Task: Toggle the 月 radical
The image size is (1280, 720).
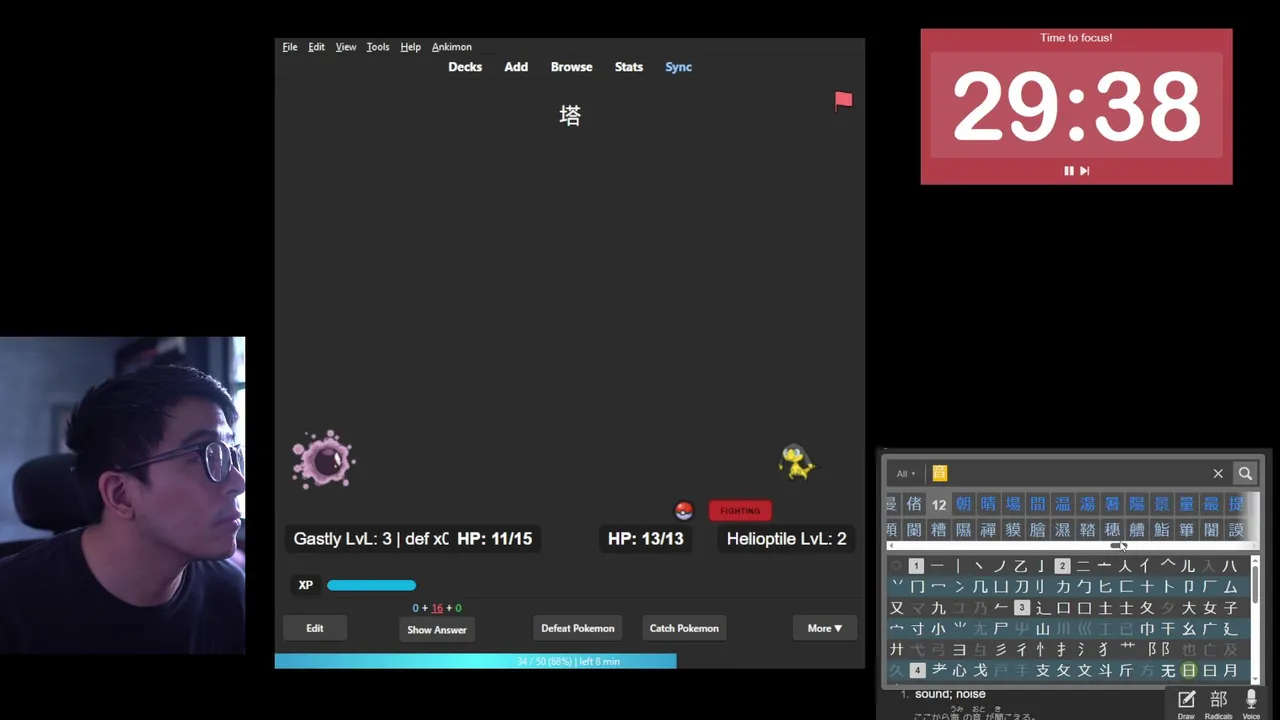Action: (1230, 671)
